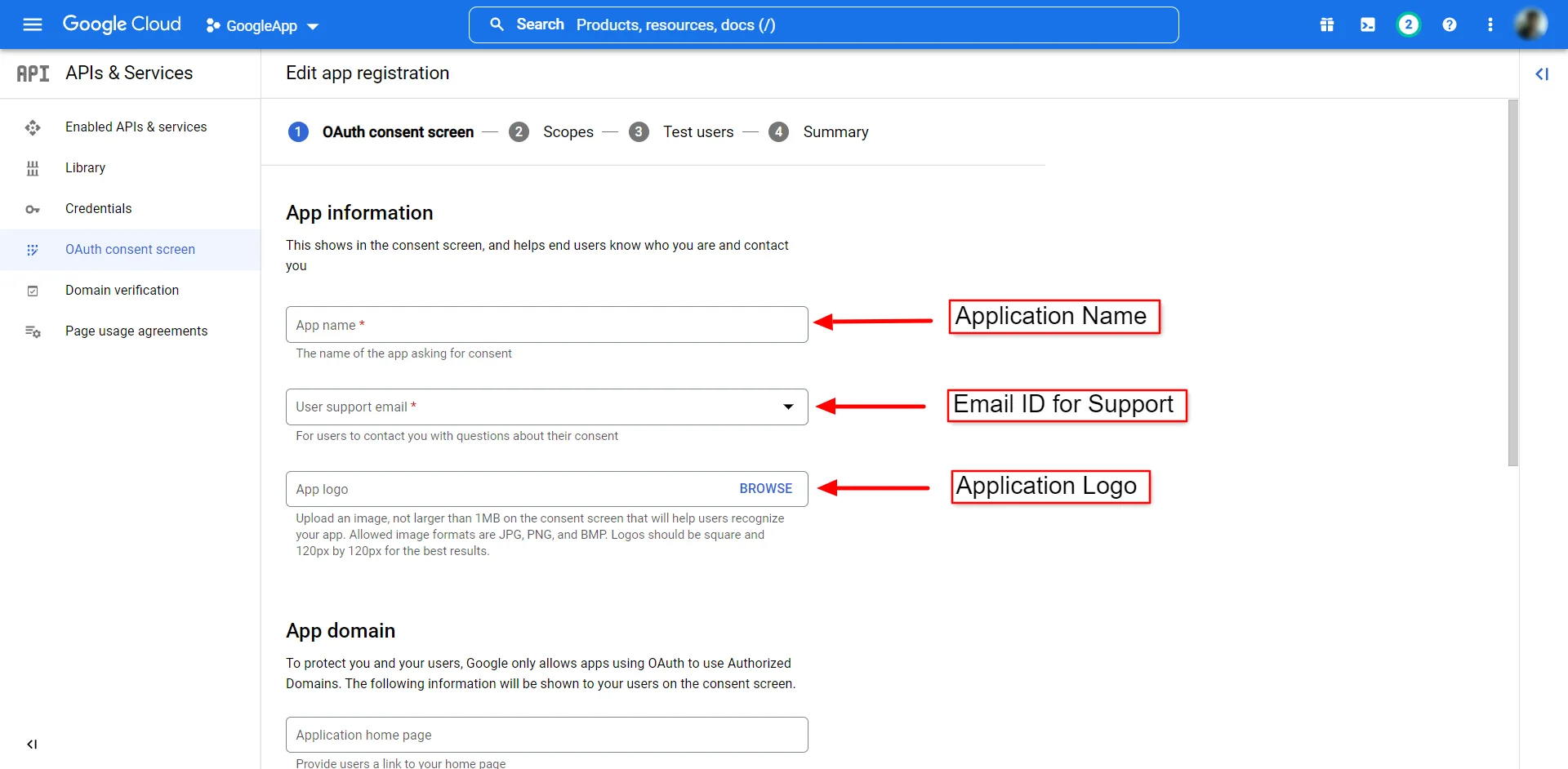
Task: Open the help question mark icon
Action: [1450, 24]
